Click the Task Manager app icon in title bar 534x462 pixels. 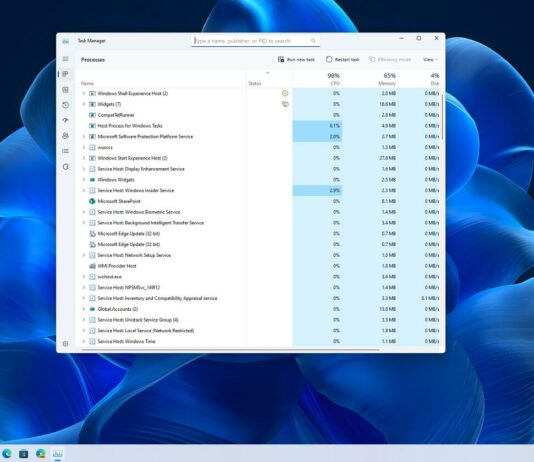click(65, 41)
